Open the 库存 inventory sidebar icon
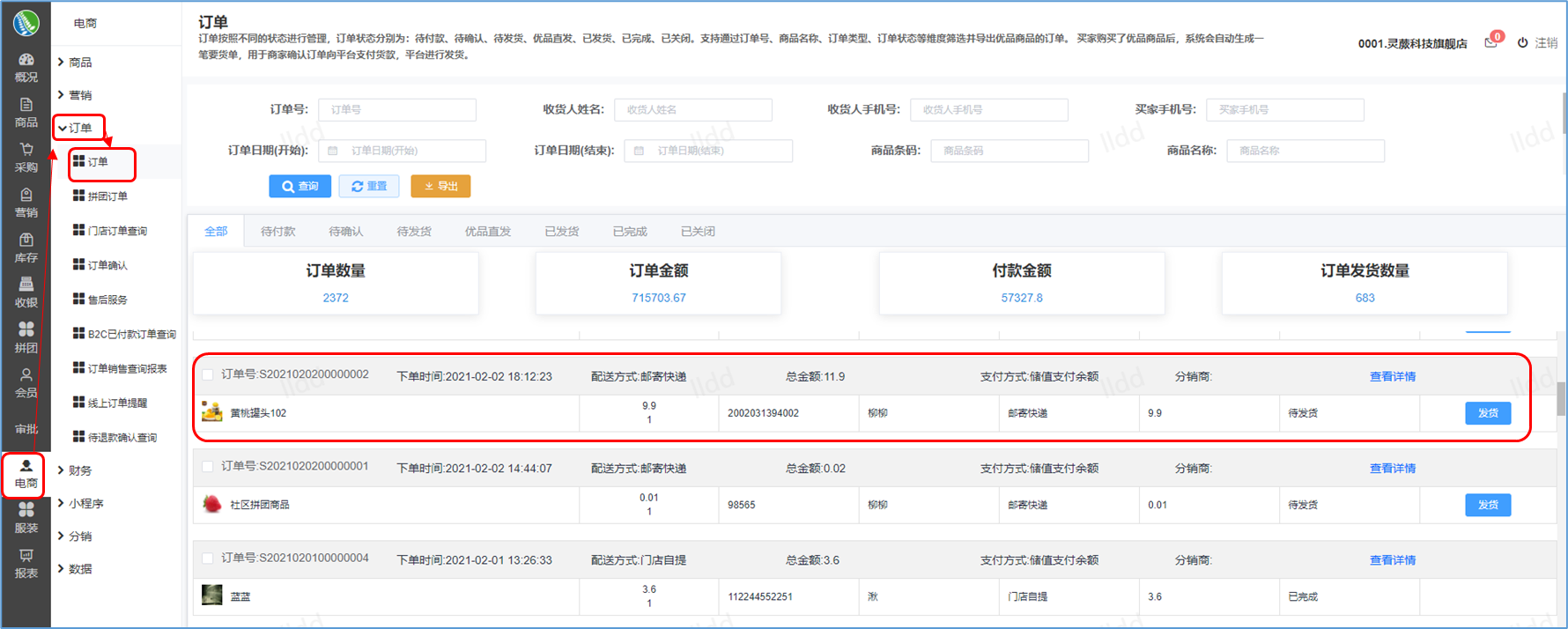 coord(26,240)
